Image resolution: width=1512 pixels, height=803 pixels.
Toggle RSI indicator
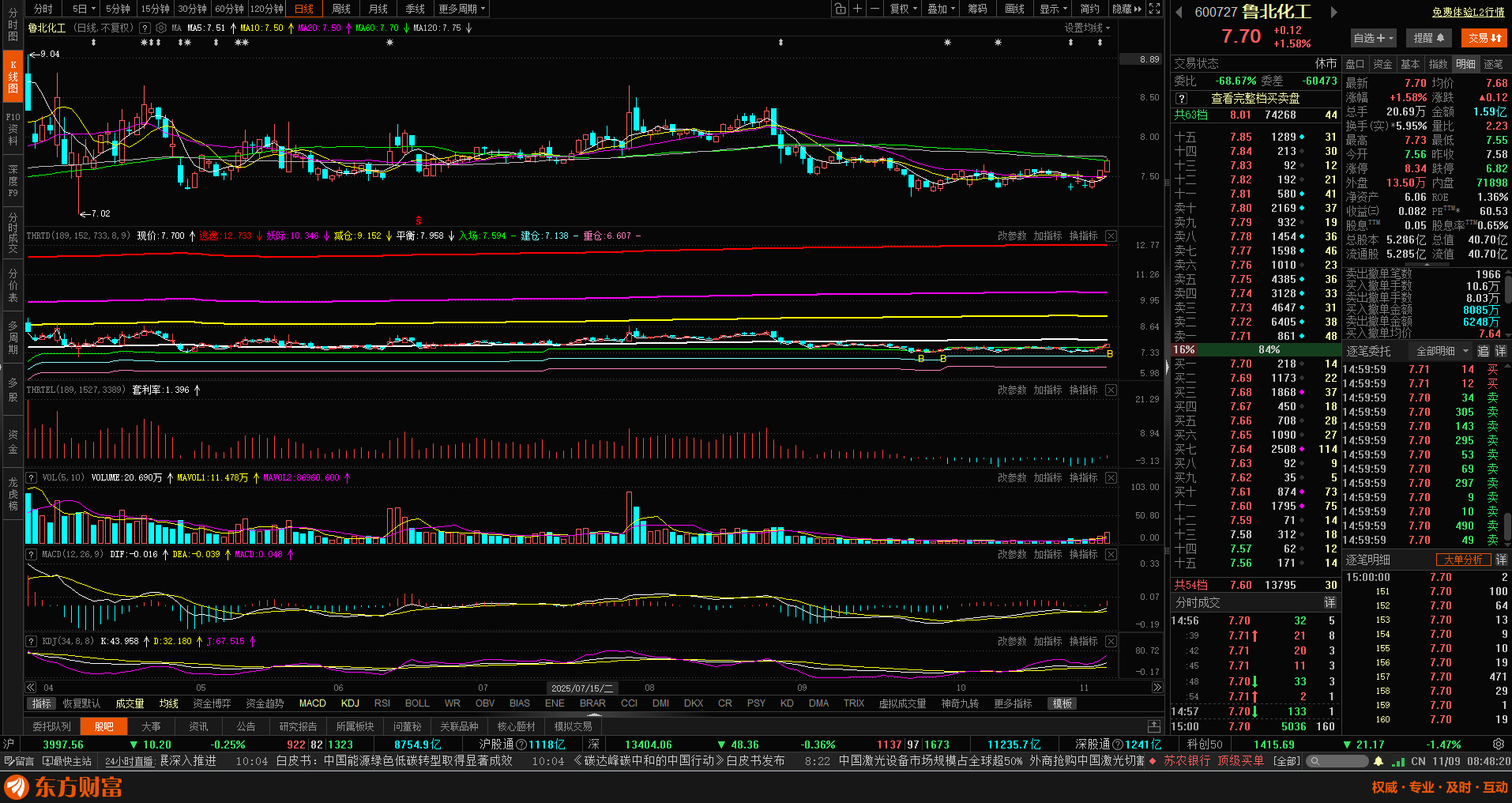382,703
